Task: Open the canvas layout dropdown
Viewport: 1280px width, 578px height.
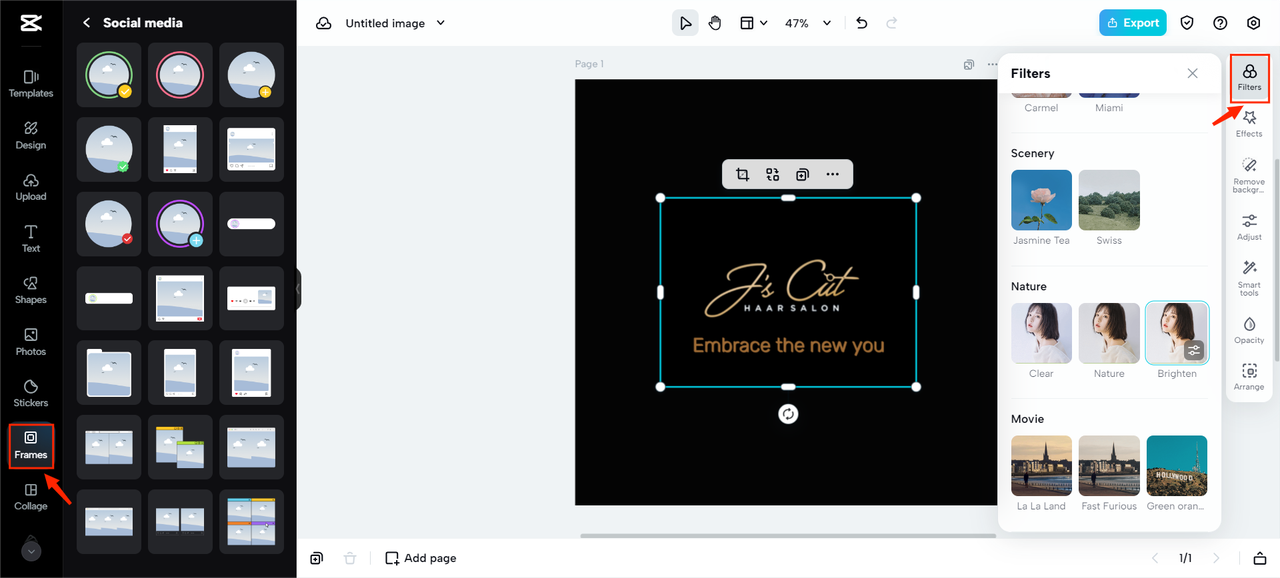Action: tap(753, 23)
